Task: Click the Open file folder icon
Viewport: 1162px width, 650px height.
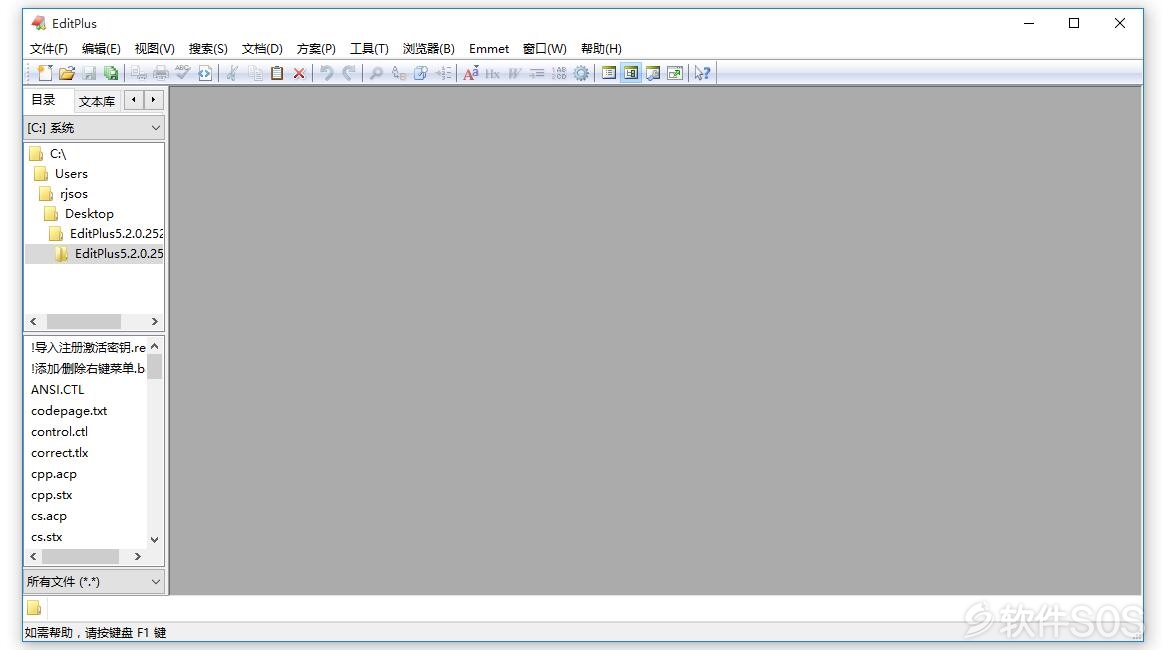Action: click(x=67, y=73)
